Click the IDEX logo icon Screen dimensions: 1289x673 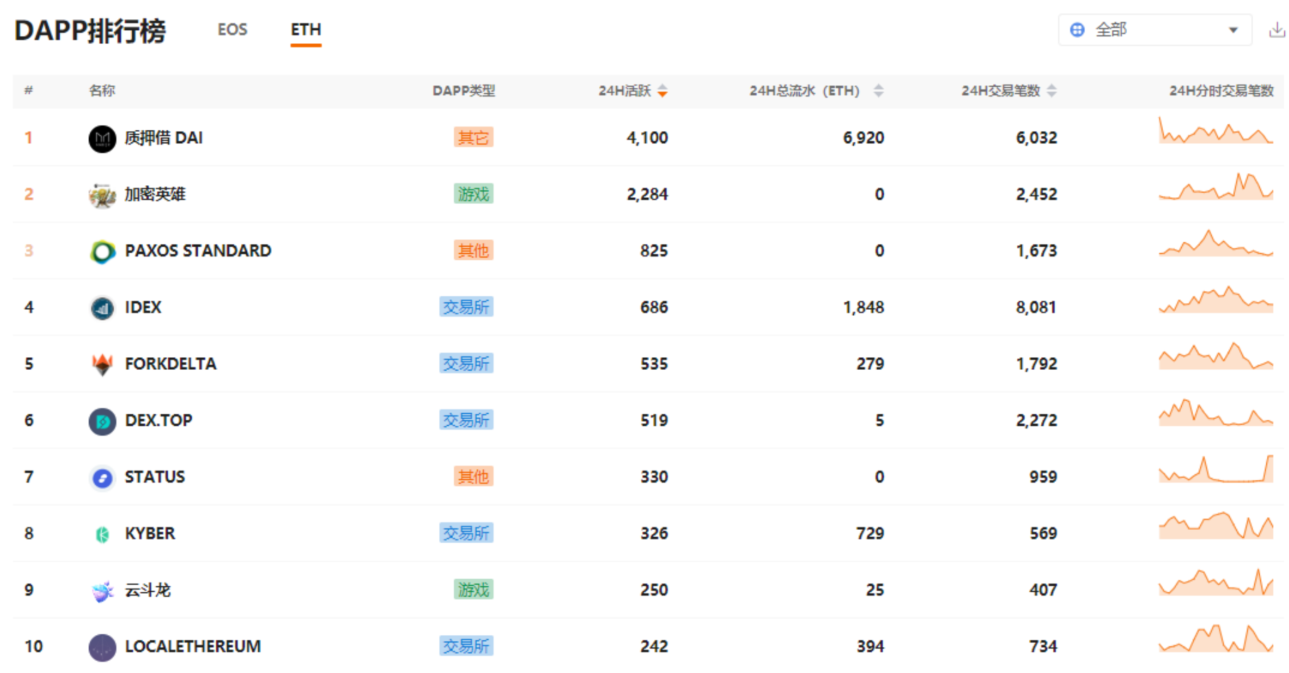102,308
